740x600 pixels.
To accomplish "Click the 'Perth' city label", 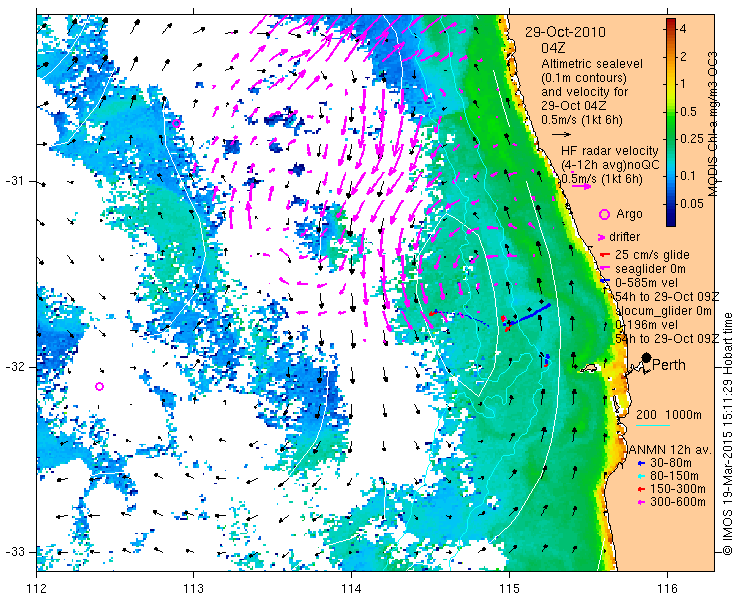I will 668,365.
